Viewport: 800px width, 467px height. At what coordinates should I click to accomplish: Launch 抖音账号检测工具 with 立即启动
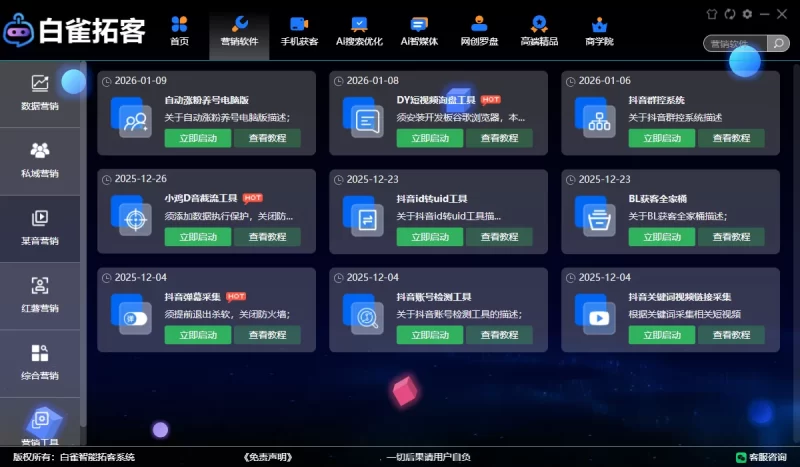[430, 335]
